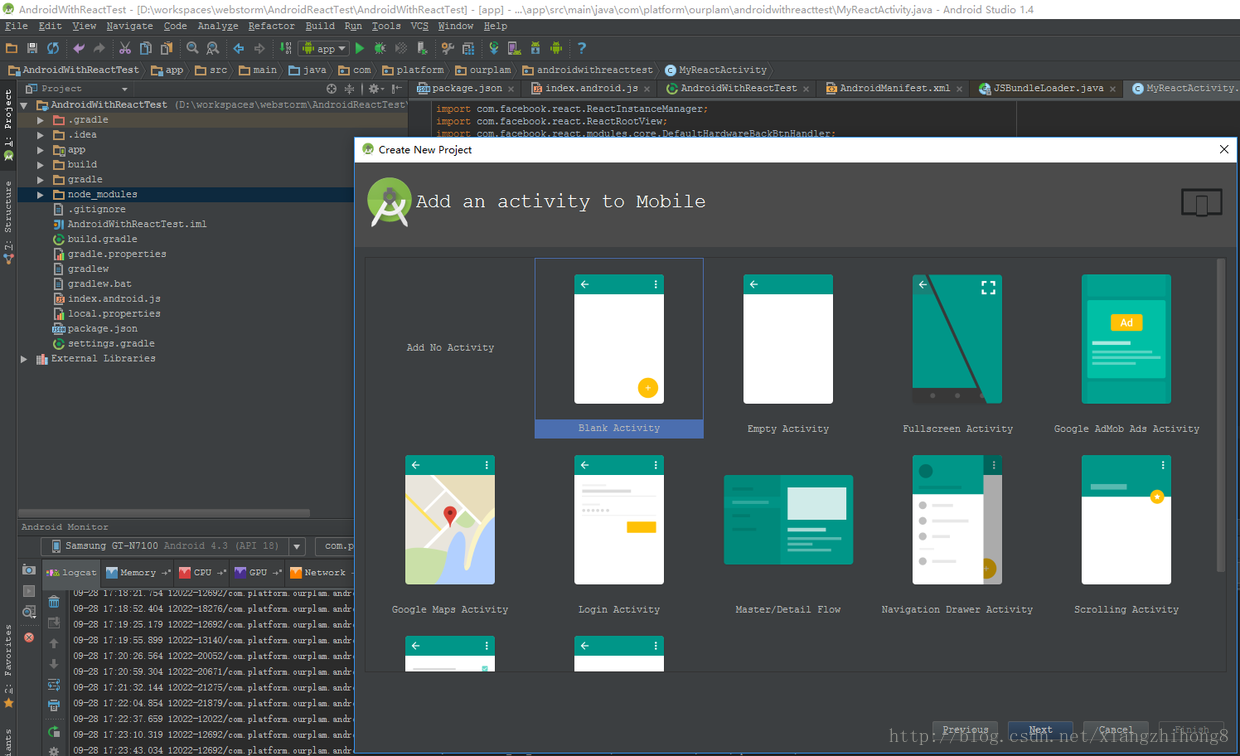
Task: Expand the .idea folder arrow
Action: [x=41, y=135]
